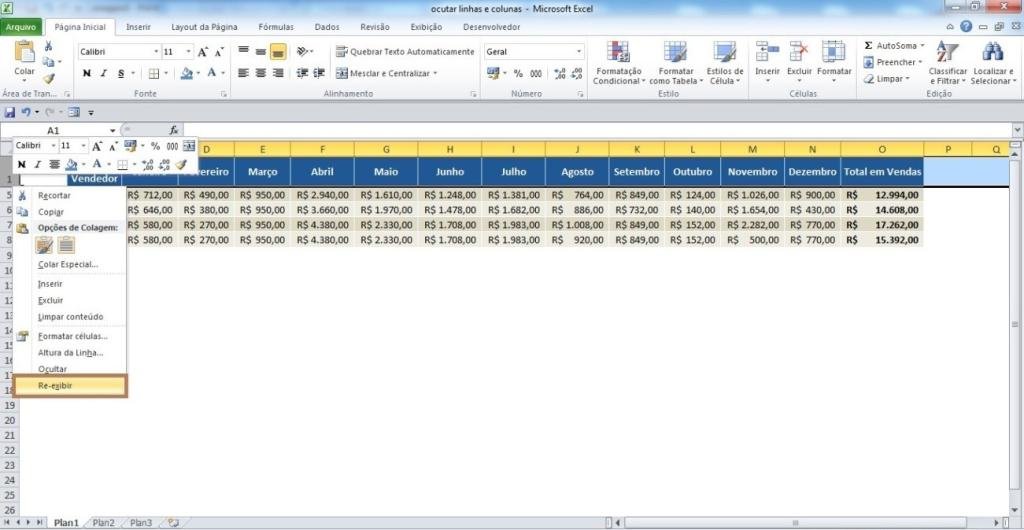Click the AutoSoma sigma icon
Screen dimensions: 1024x530
(868, 46)
